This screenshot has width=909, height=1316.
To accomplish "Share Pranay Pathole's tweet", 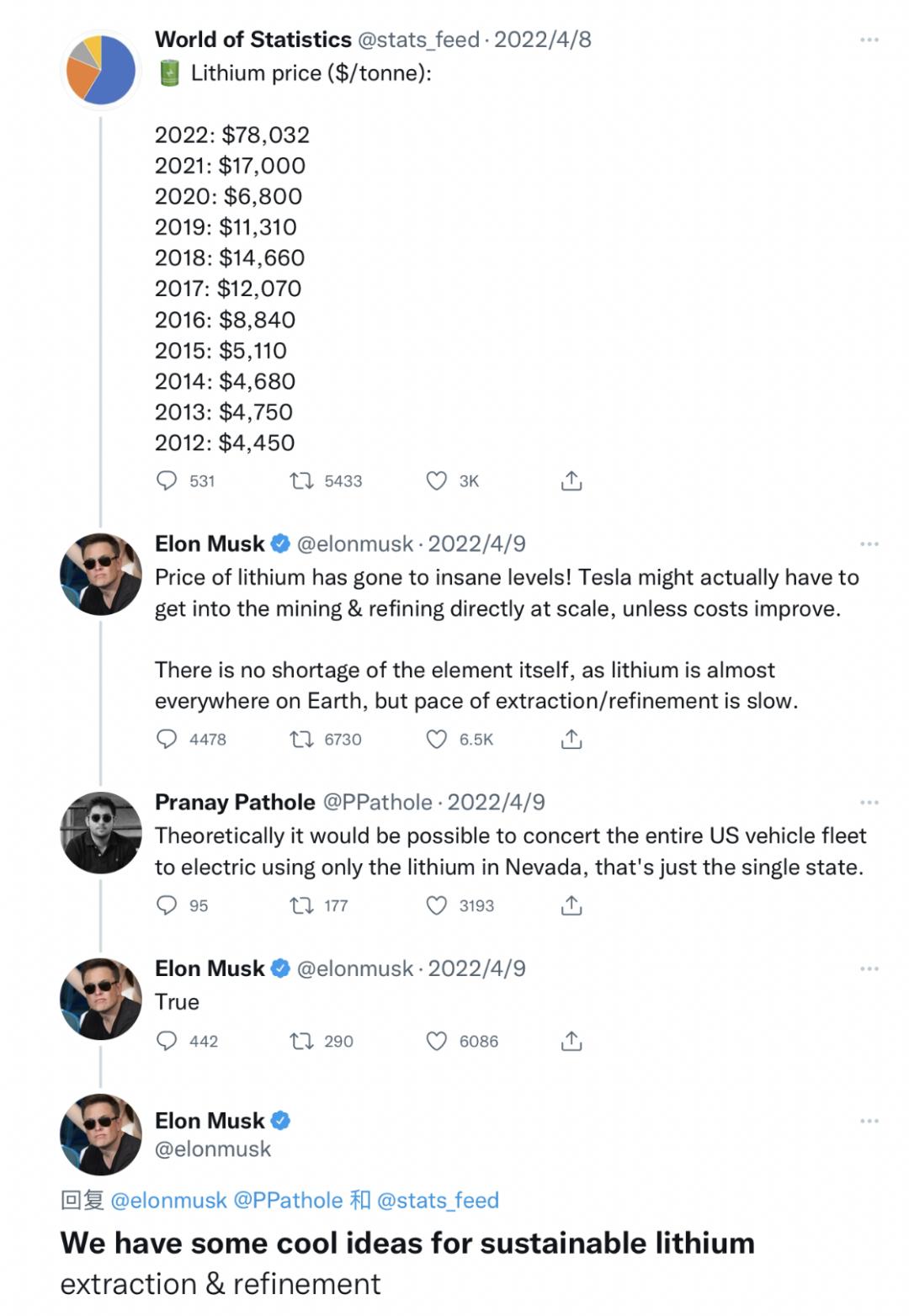I will (571, 905).
